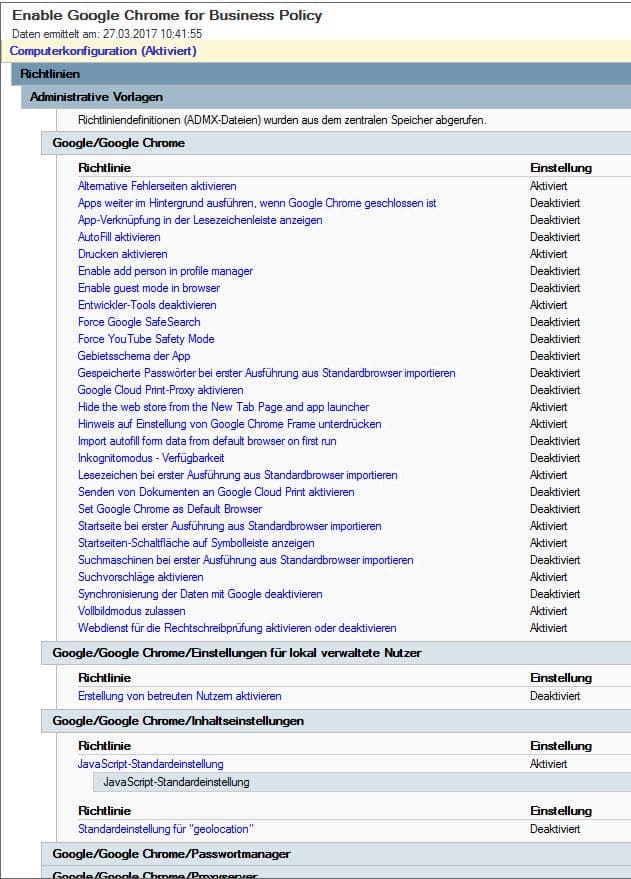Open Force Google SafeSearch policy link
Viewport: 631px width, 879px height.
point(139,322)
